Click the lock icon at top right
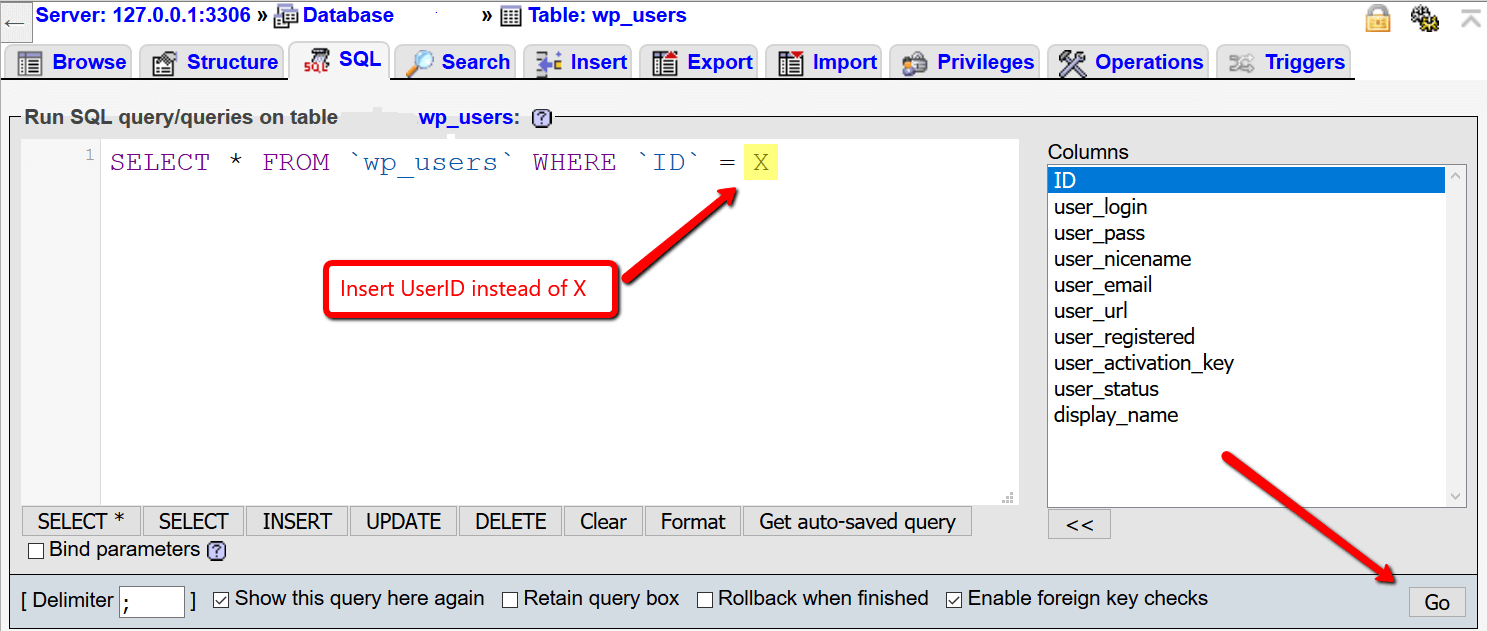The height and width of the screenshot is (631, 1487). (1378, 18)
